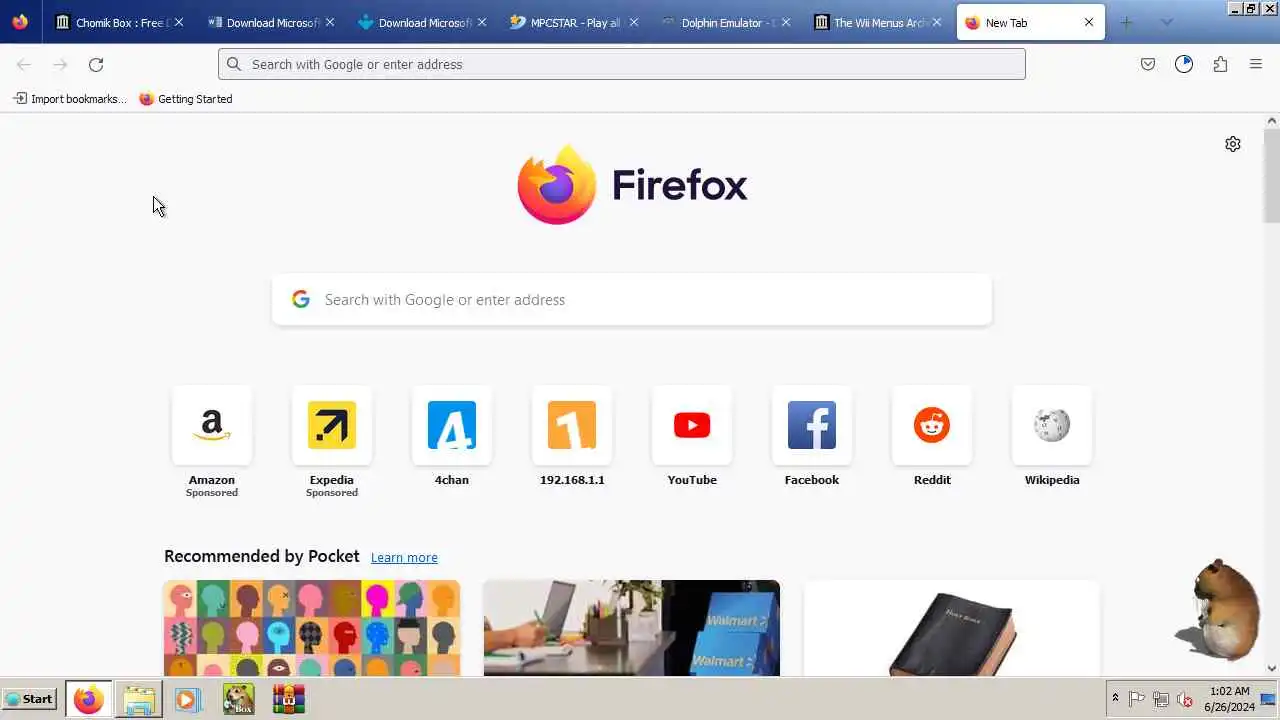Open the list all tabs dropdown
Image resolution: width=1280 pixels, height=720 pixels.
click(1166, 22)
